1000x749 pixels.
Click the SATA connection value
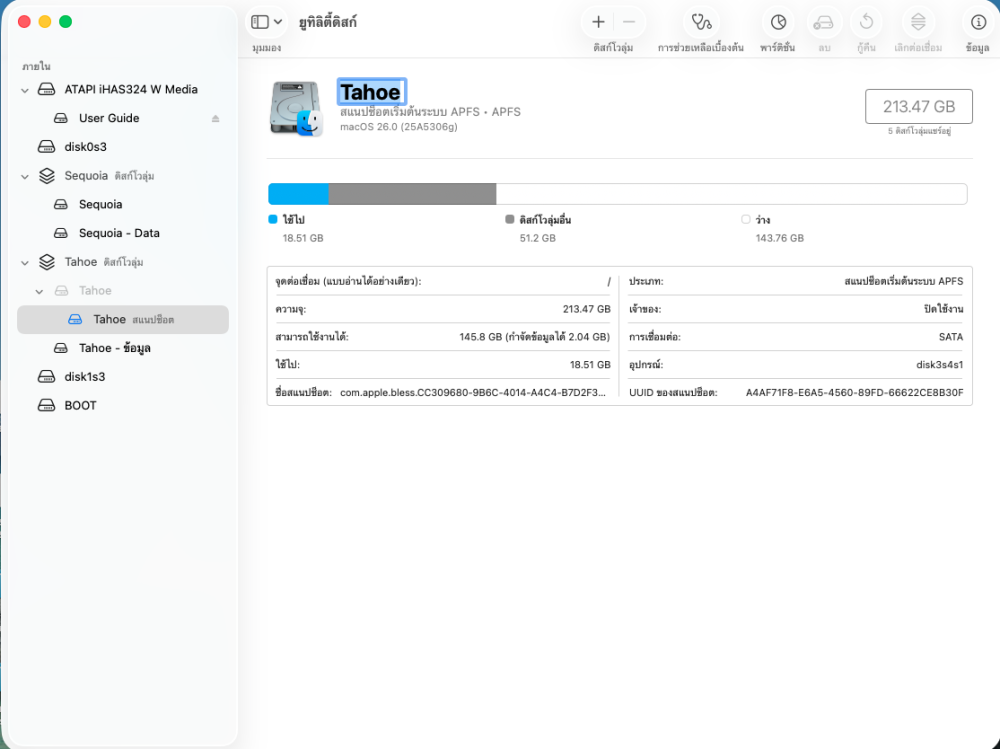point(951,337)
